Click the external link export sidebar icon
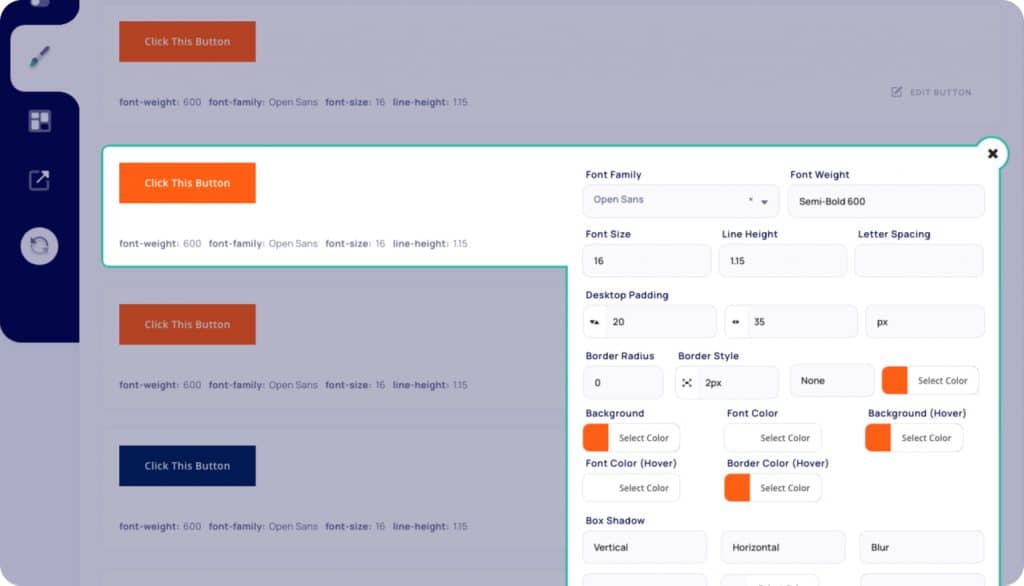This screenshot has width=1024, height=586. (39, 181)
